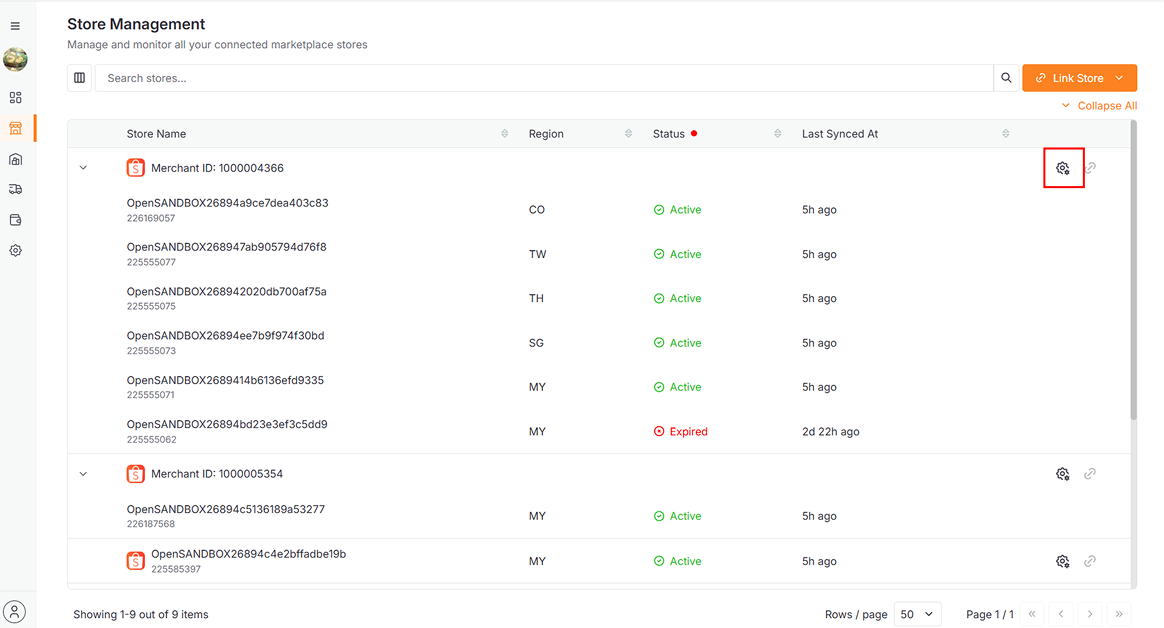
Task: Collapse the Merchant ID 1000005354 group
Action: click(x=83, y=473)
